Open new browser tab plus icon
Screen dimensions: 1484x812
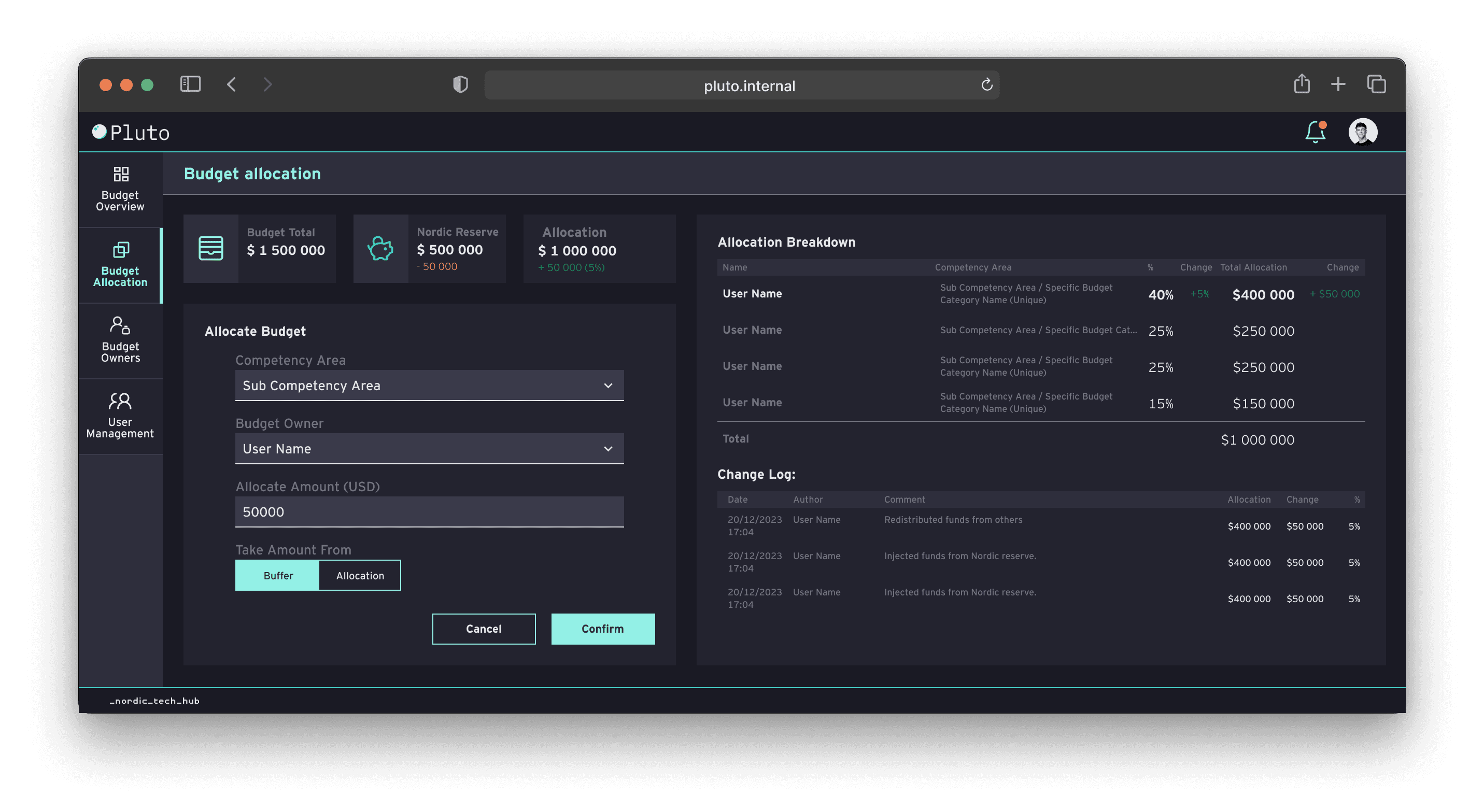click(x=1338, y=84)
